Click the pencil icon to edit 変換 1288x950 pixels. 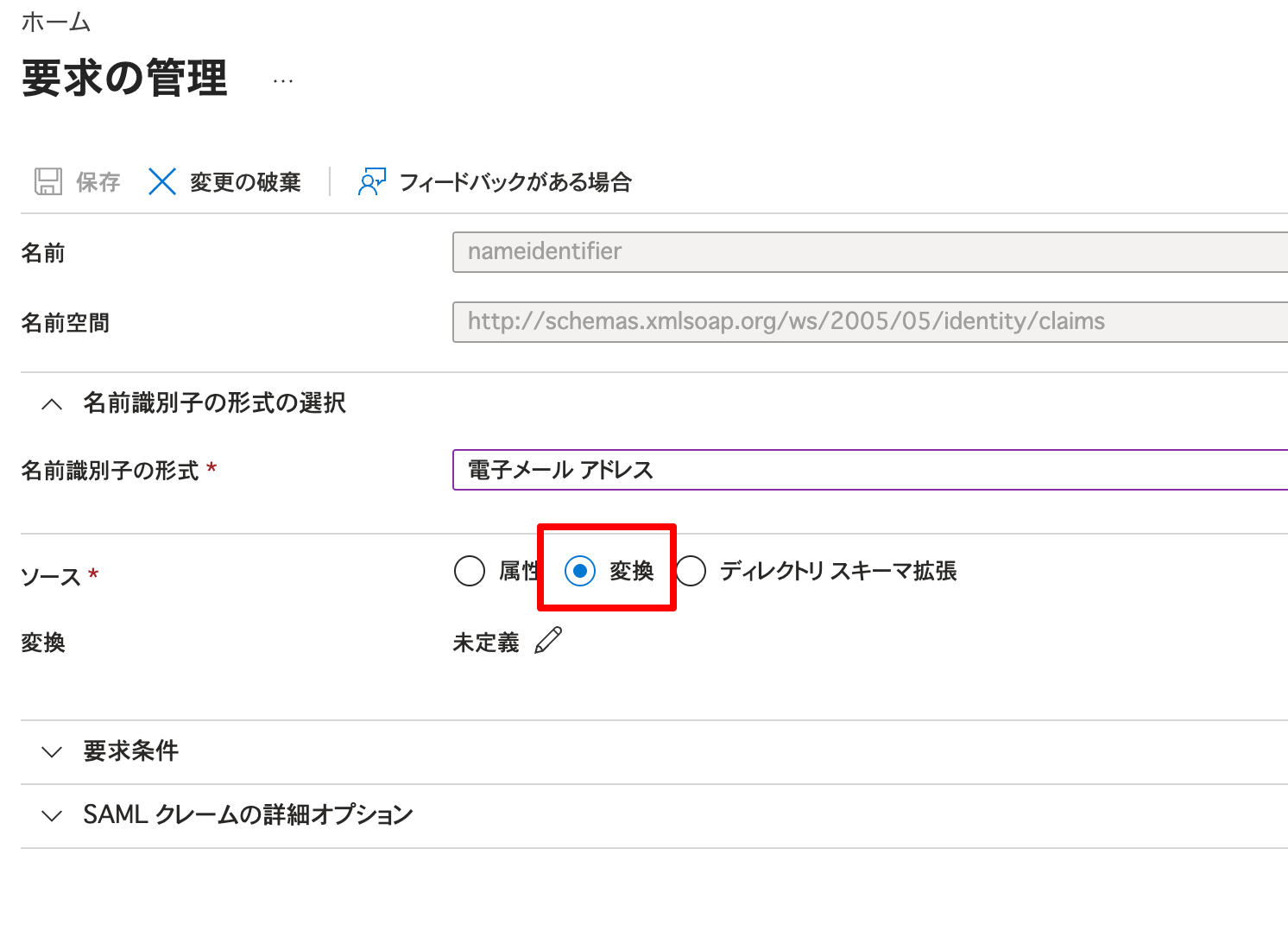(548, 641)
